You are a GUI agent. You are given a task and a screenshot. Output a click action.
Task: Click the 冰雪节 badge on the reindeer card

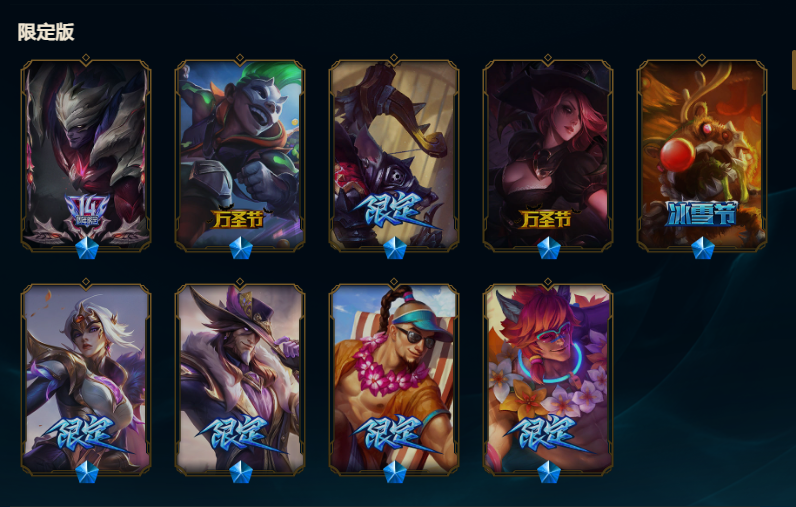pos(701,213)
